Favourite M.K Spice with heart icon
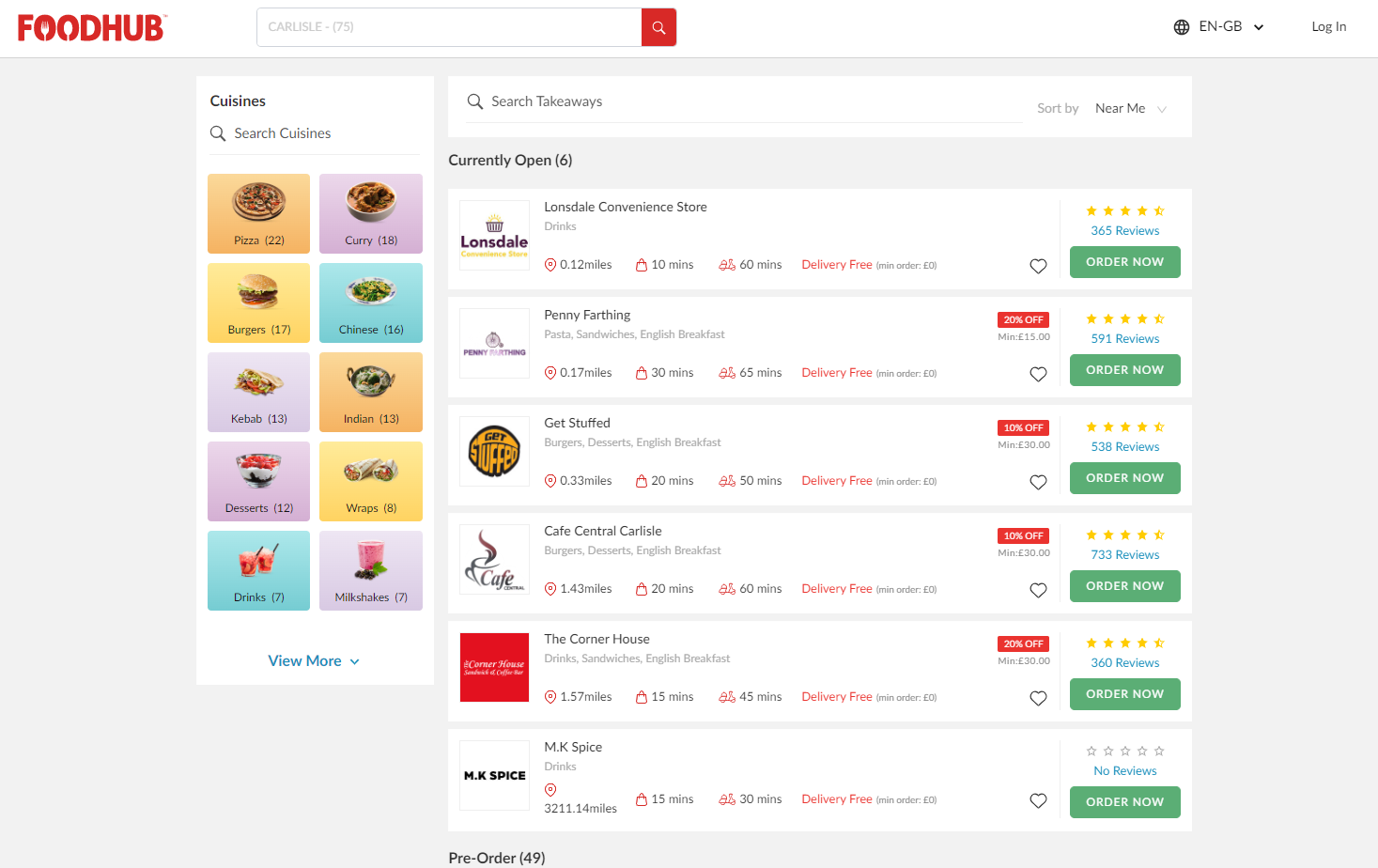Image resolution: width=1378 pixels, height=868 pixels. coord(1038,800)
